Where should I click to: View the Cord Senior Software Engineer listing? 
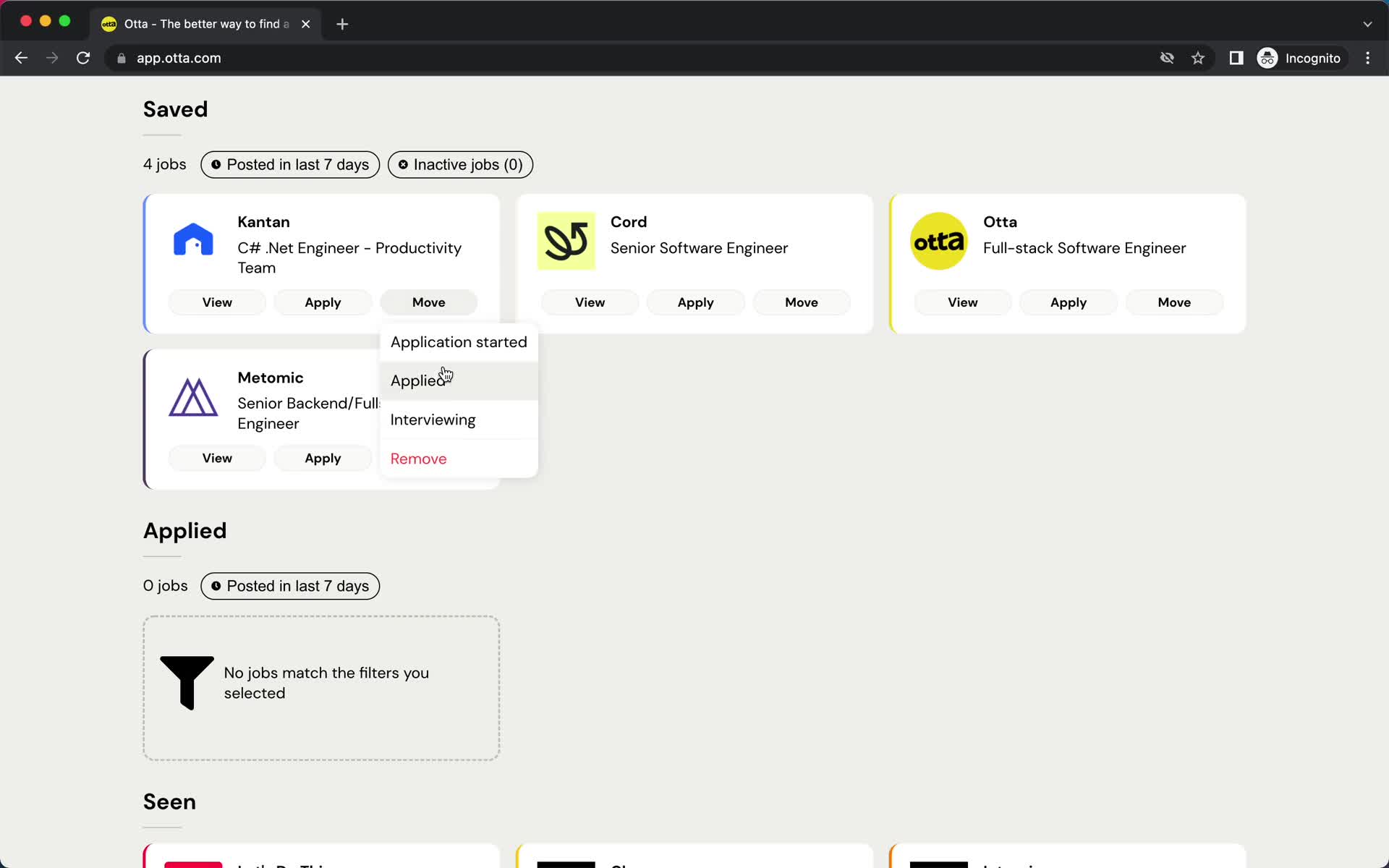pos(590,302)
